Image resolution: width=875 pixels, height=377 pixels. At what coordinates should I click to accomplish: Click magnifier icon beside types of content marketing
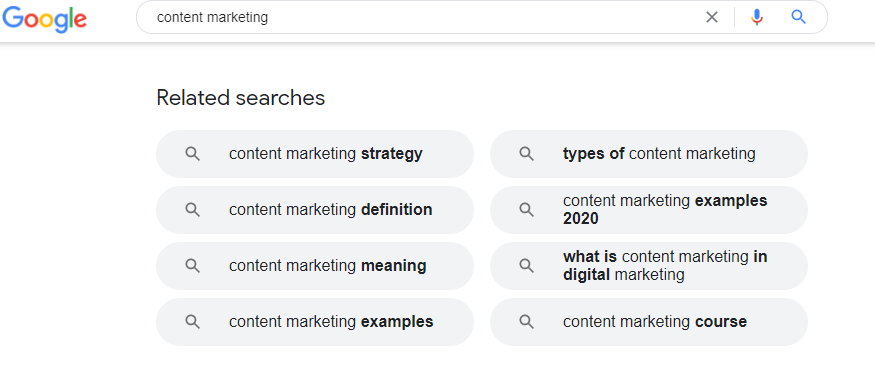tap(526, 154)
